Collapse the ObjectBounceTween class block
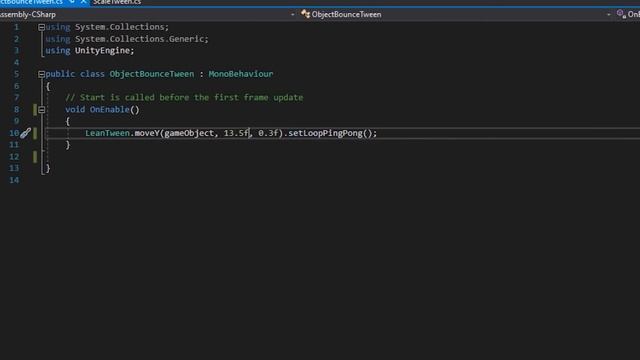This screenshot has width=640, height=360. [x=41, y=74]
